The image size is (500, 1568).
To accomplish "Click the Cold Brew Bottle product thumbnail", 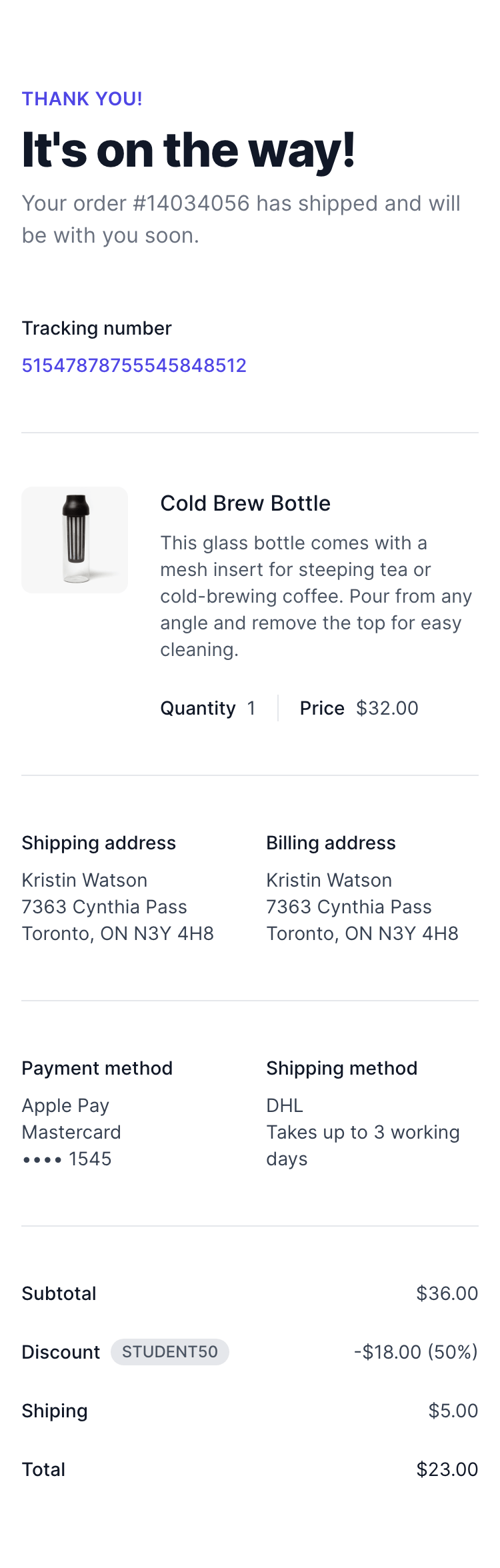I will point(75,540).
